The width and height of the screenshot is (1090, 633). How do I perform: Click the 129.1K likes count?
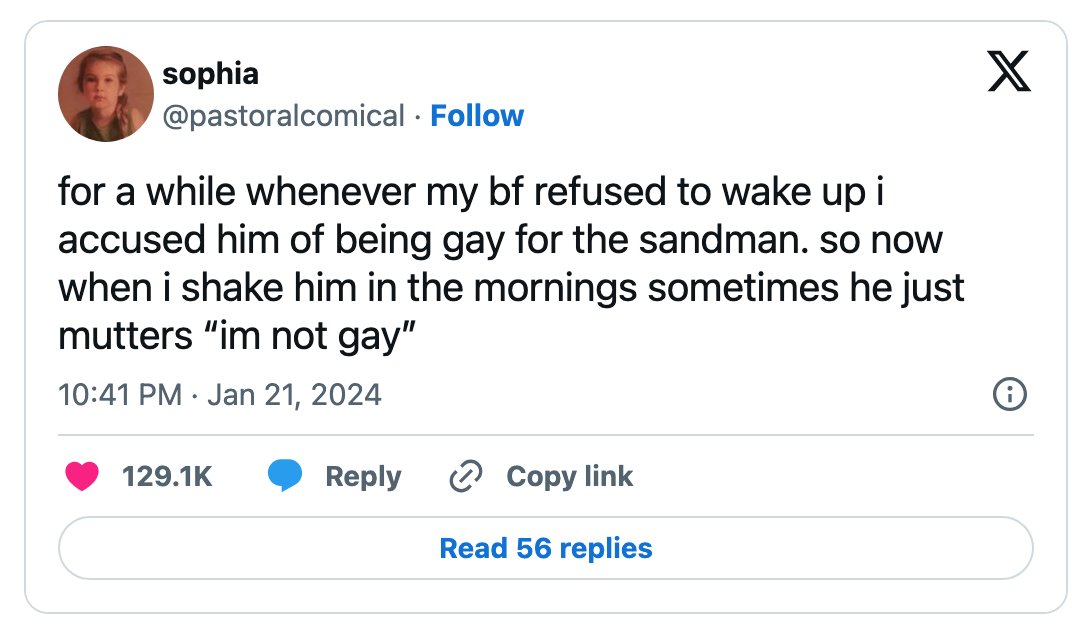(x=167, y=477)
